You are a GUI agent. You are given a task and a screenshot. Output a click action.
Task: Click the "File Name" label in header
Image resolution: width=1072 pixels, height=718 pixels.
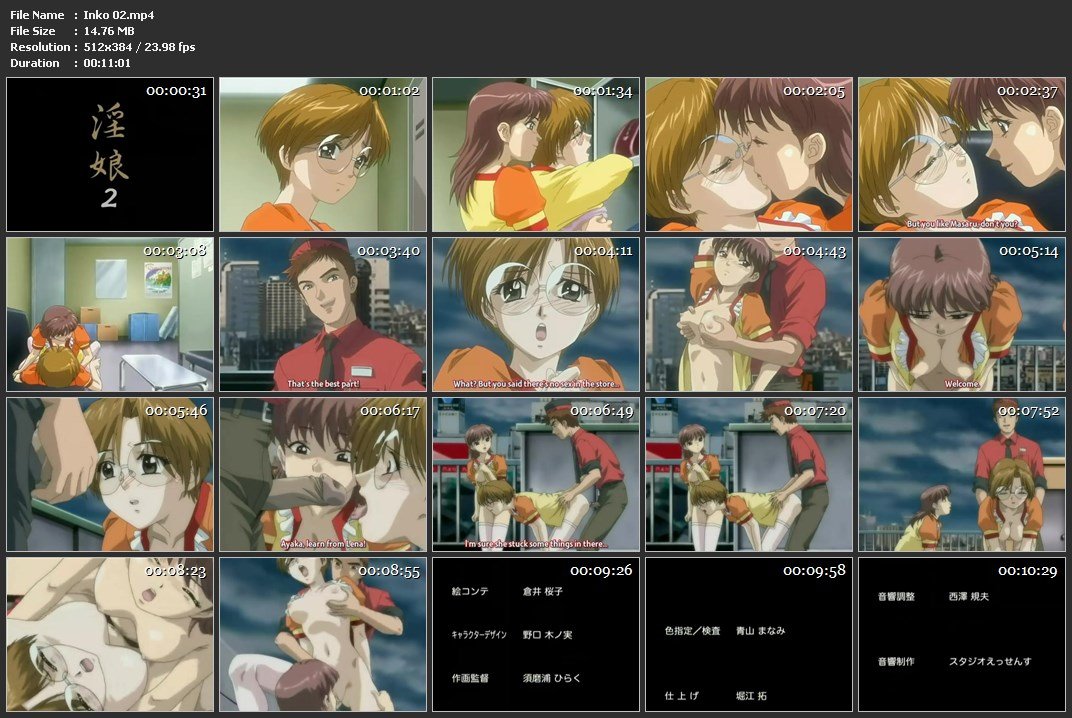pyautogui.click(x=37, y=15)
